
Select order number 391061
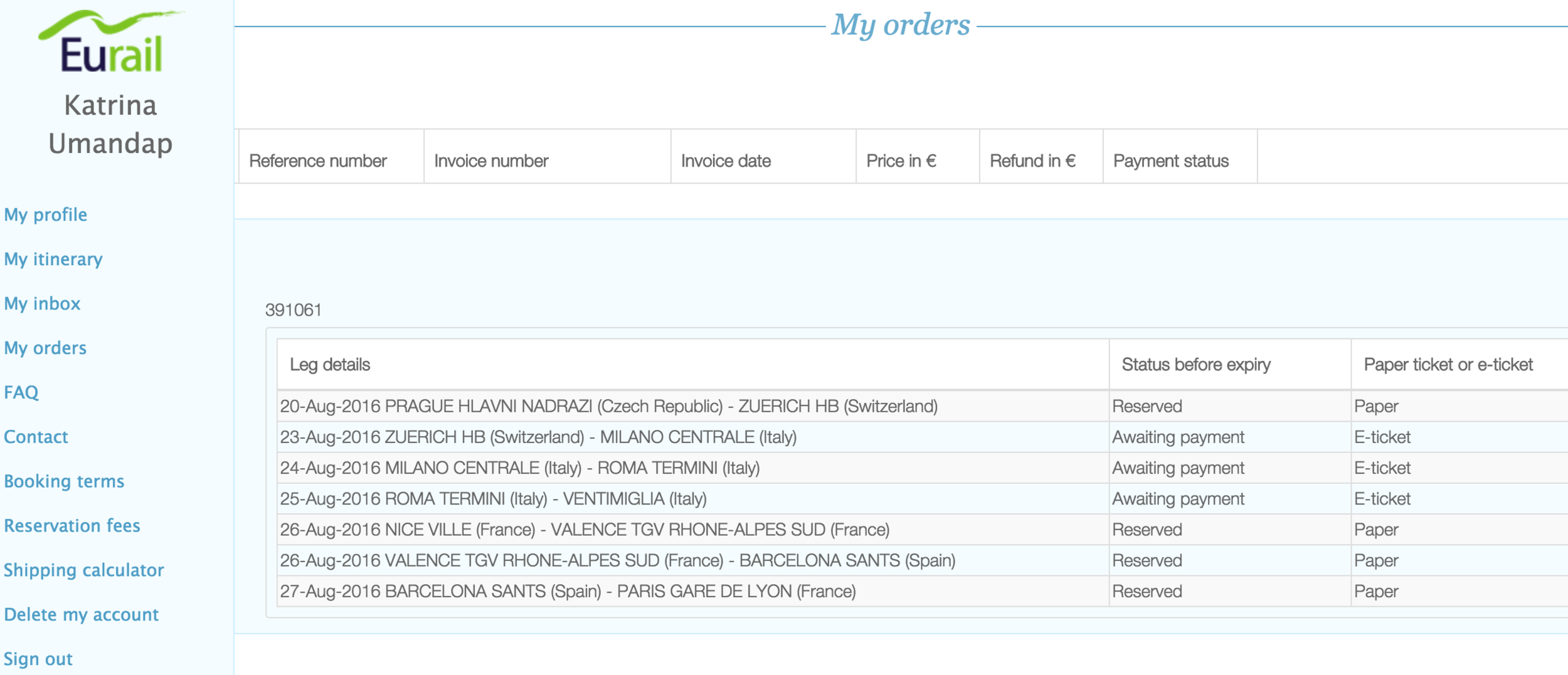pos(294,310)
